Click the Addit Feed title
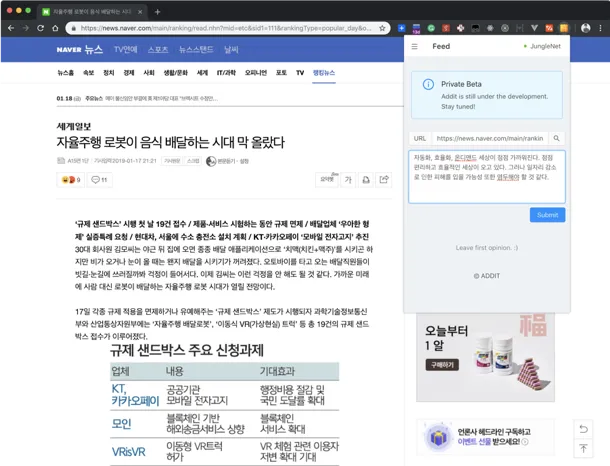This screenshot has height=466, width=610. pos(441,46)
